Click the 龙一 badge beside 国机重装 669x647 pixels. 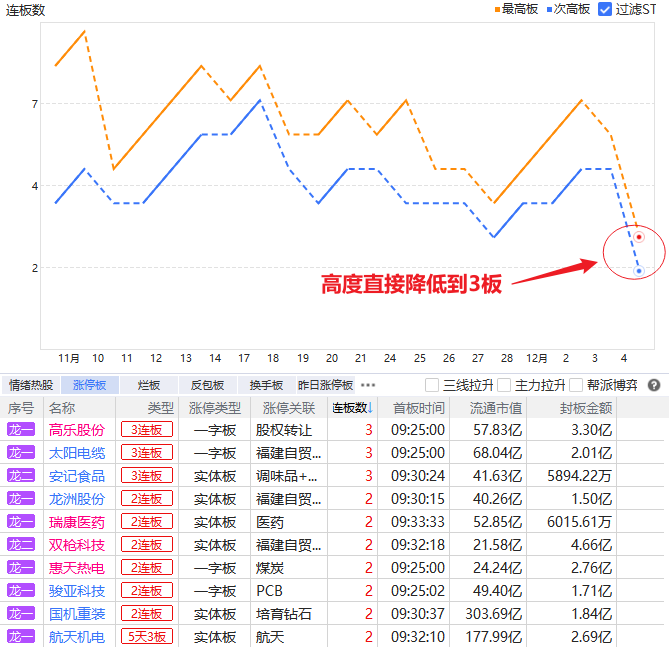tap(21, 614)
